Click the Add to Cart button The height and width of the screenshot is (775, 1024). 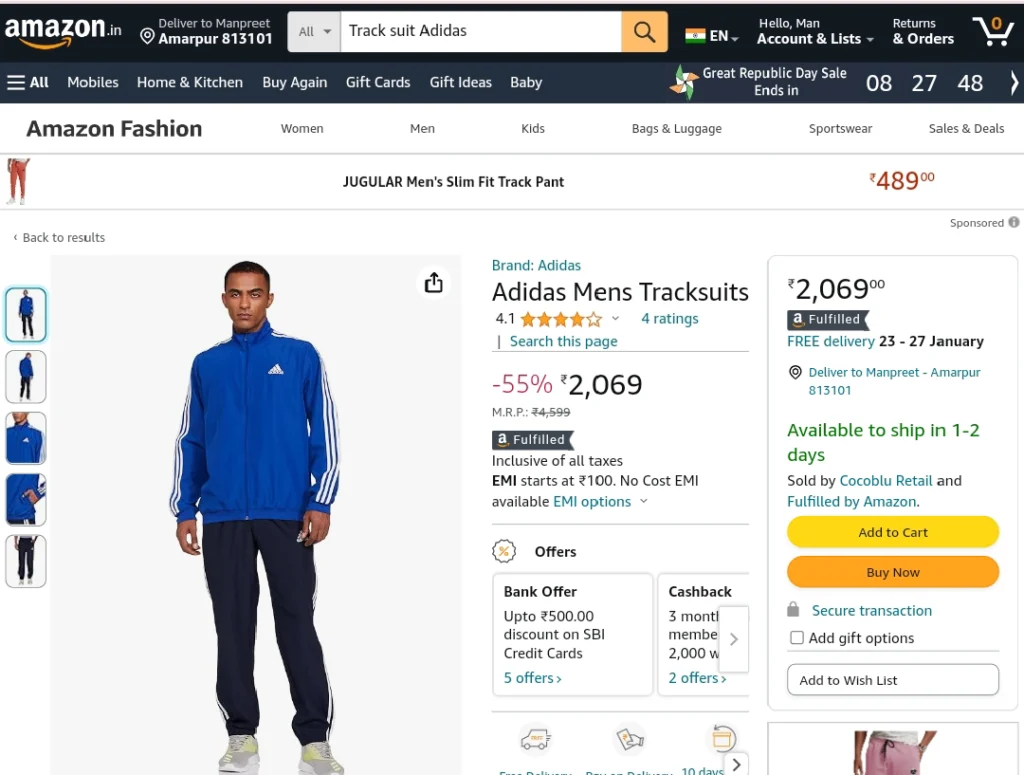892,532
